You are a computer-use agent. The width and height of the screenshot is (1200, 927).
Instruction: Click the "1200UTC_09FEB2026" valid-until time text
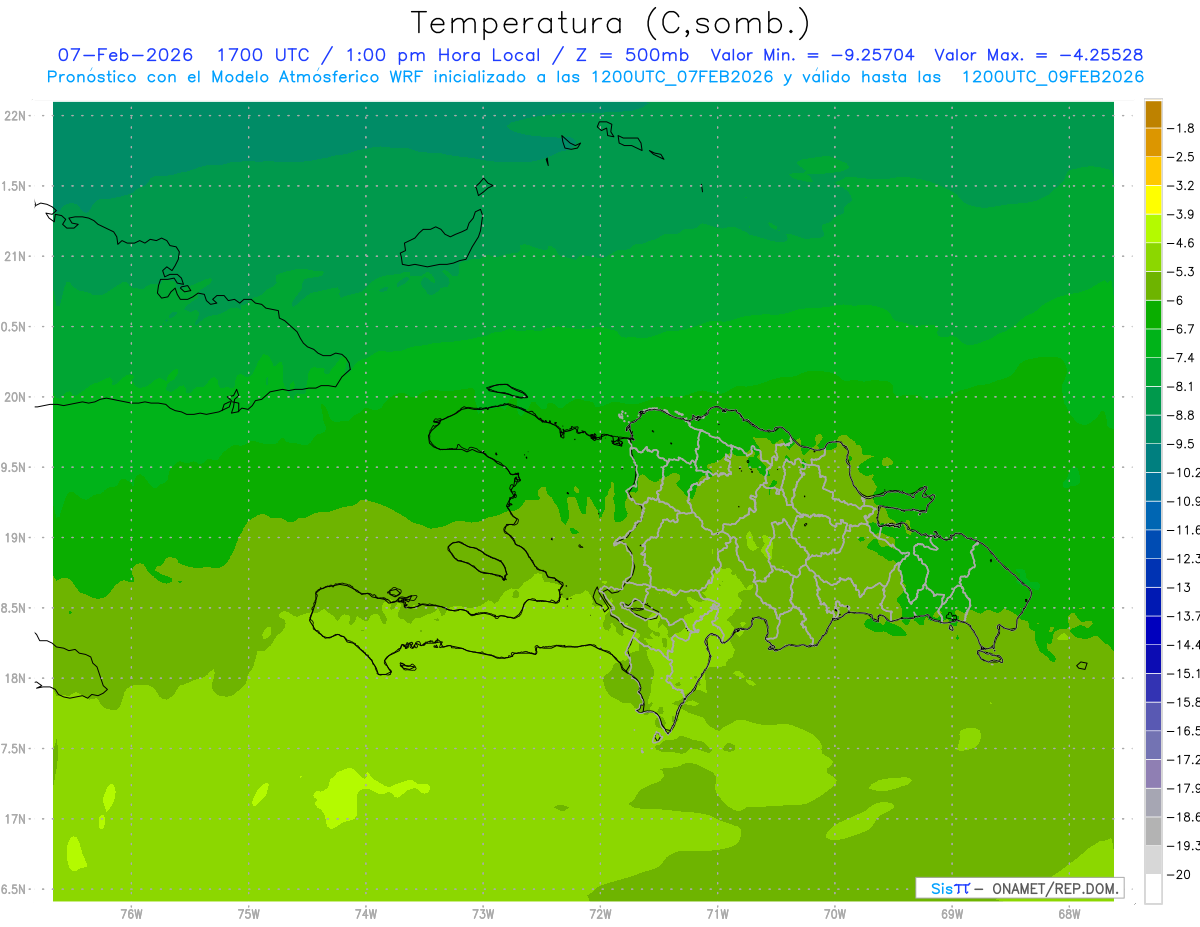[x=1053, y=77]
